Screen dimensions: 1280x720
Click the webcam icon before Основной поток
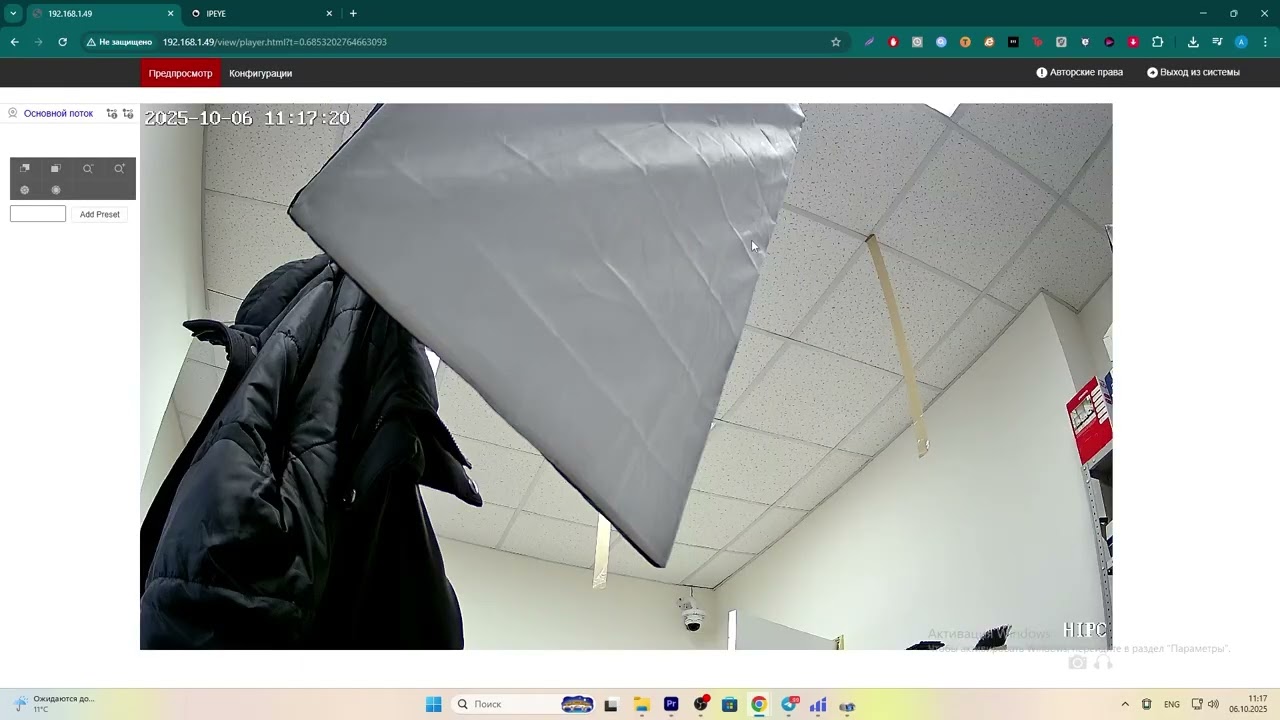(x=13, y=113)
